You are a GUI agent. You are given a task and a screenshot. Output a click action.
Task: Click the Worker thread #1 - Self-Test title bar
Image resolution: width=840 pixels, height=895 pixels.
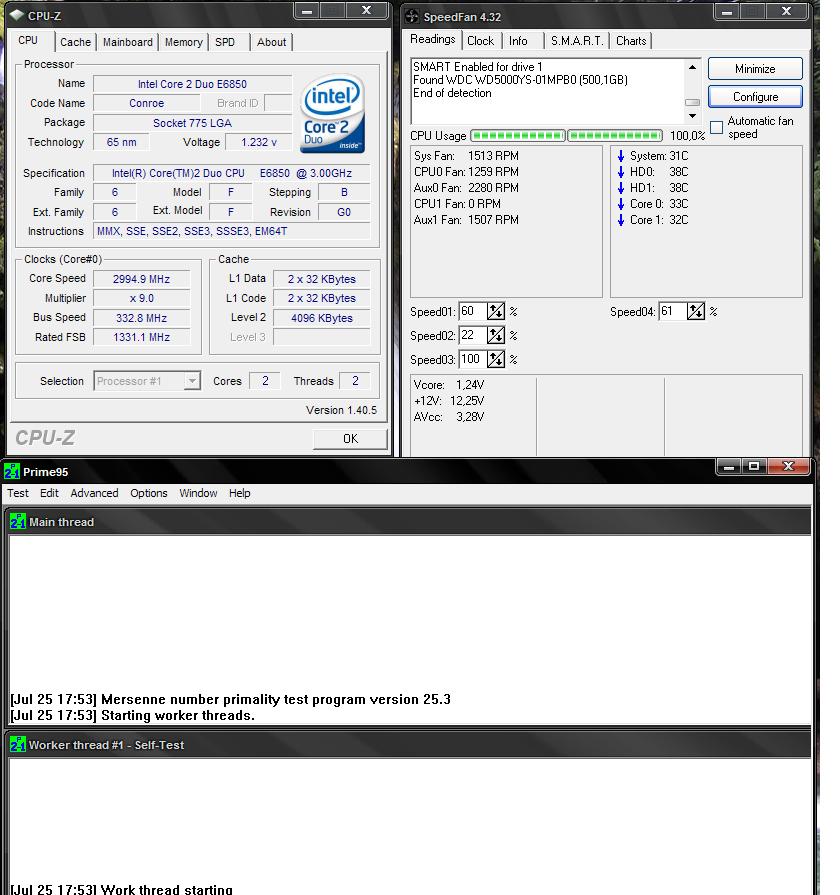410,744
